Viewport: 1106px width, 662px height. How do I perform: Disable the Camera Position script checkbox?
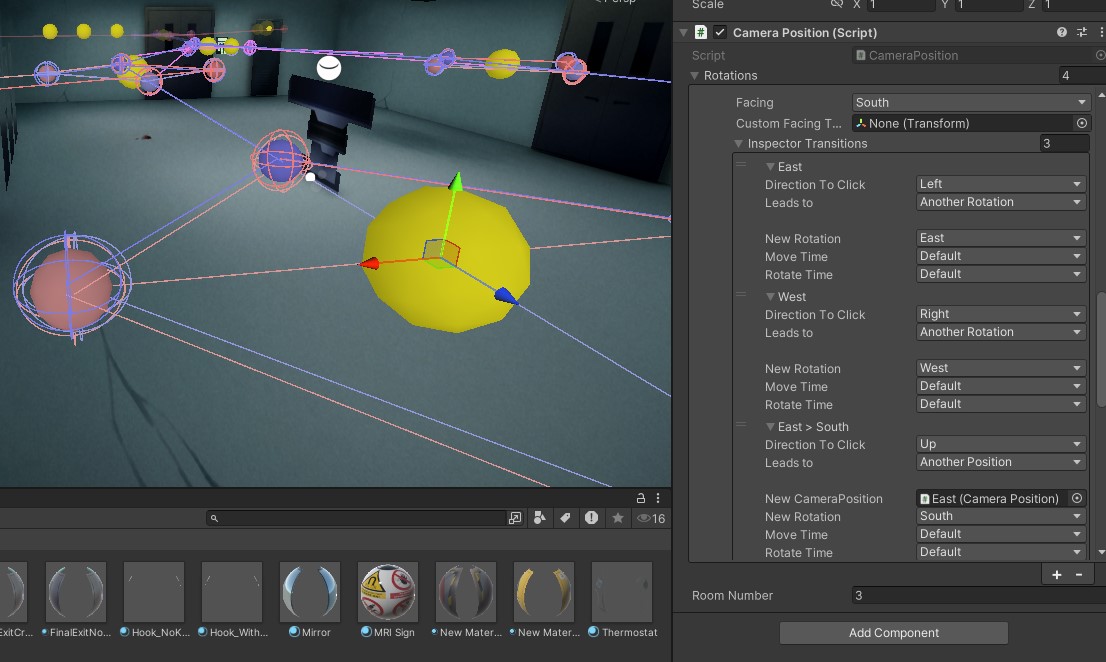(x=718, y=32)
